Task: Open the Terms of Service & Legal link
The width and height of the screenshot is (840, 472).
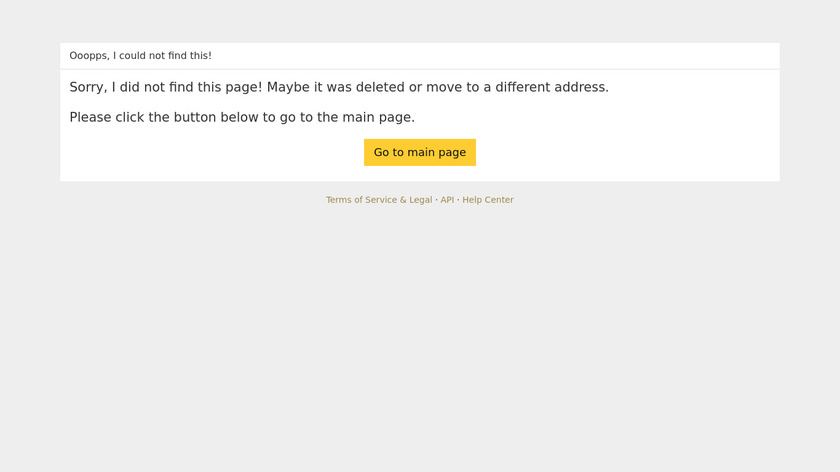Action: point(379,200)
